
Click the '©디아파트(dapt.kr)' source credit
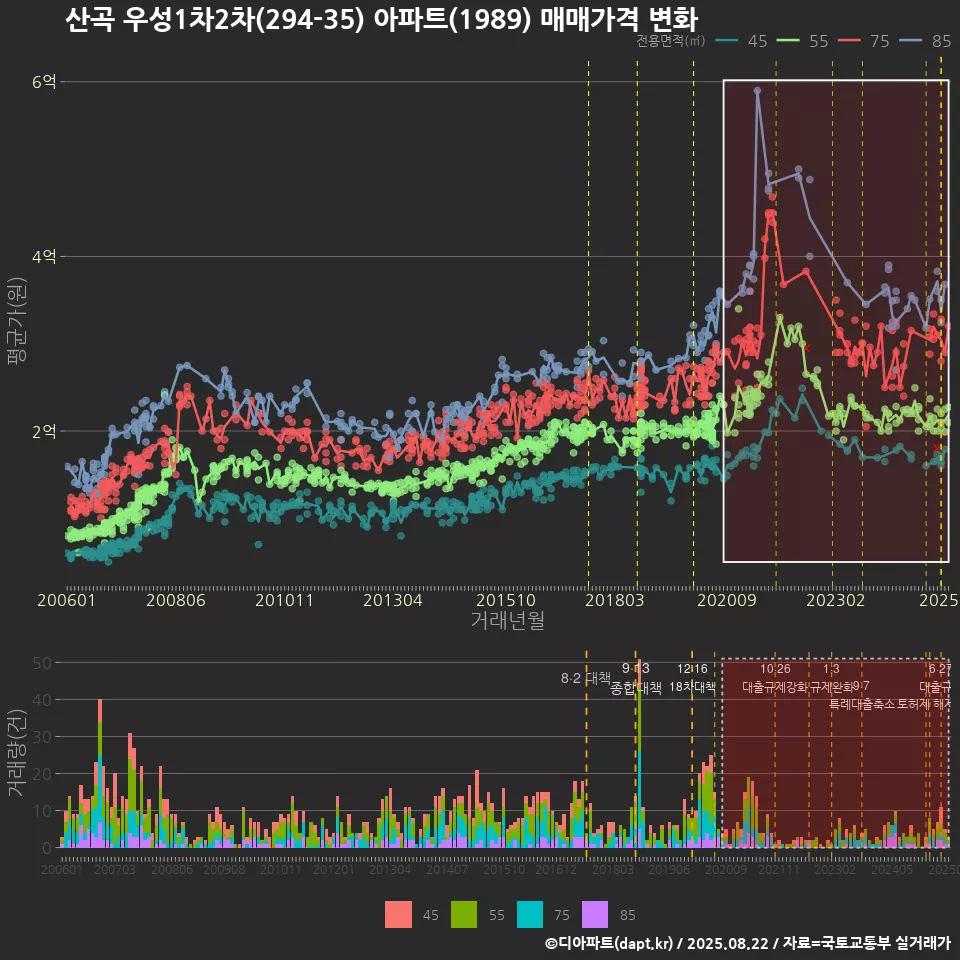click(609, 943)
